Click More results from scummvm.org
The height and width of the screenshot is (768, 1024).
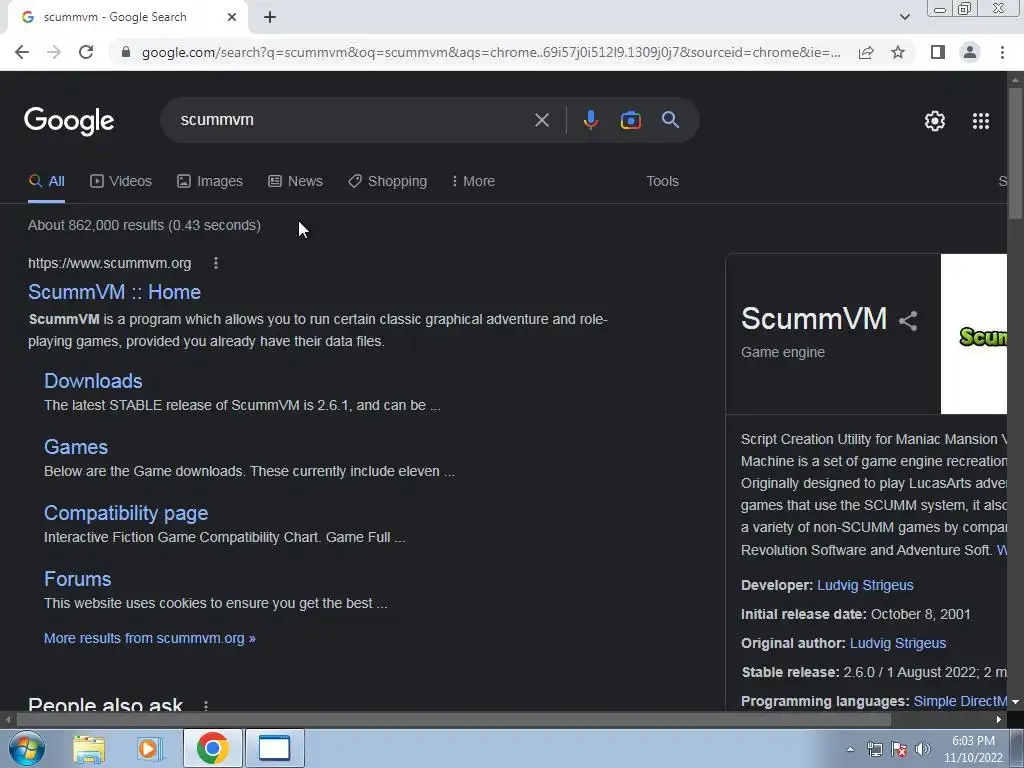coord(150,638)
